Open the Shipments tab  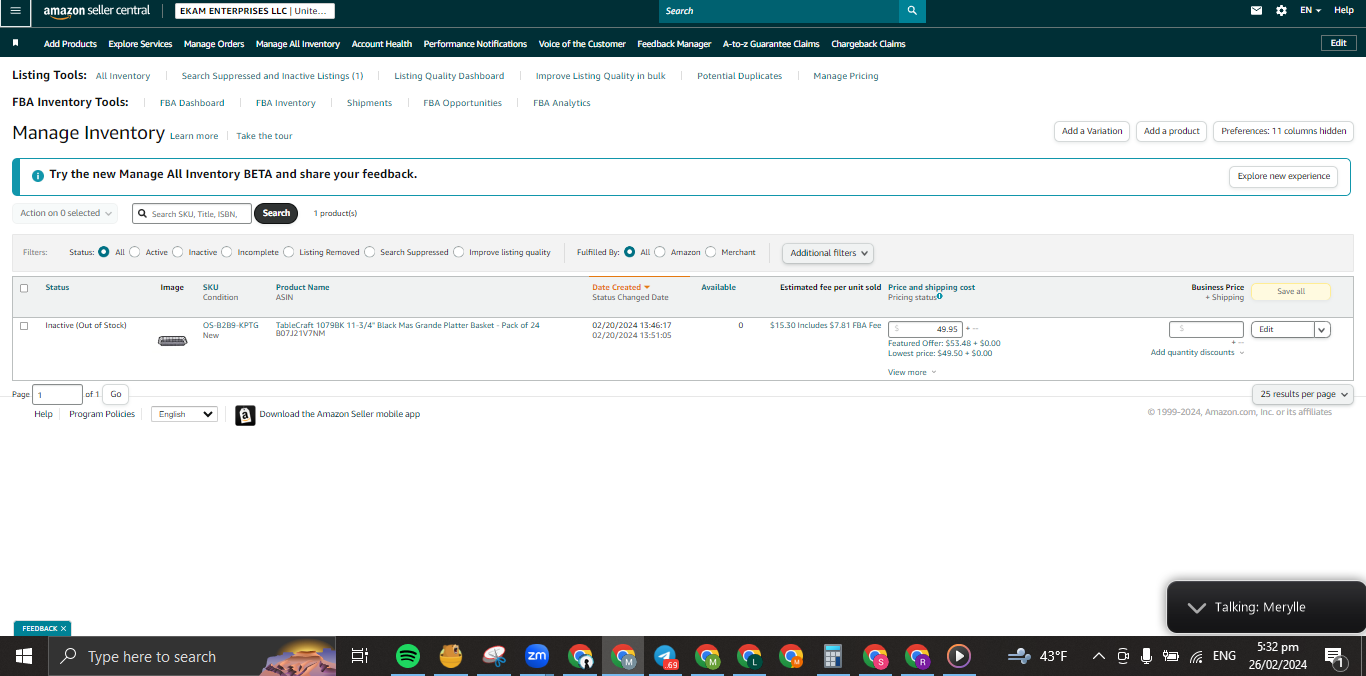369,103
